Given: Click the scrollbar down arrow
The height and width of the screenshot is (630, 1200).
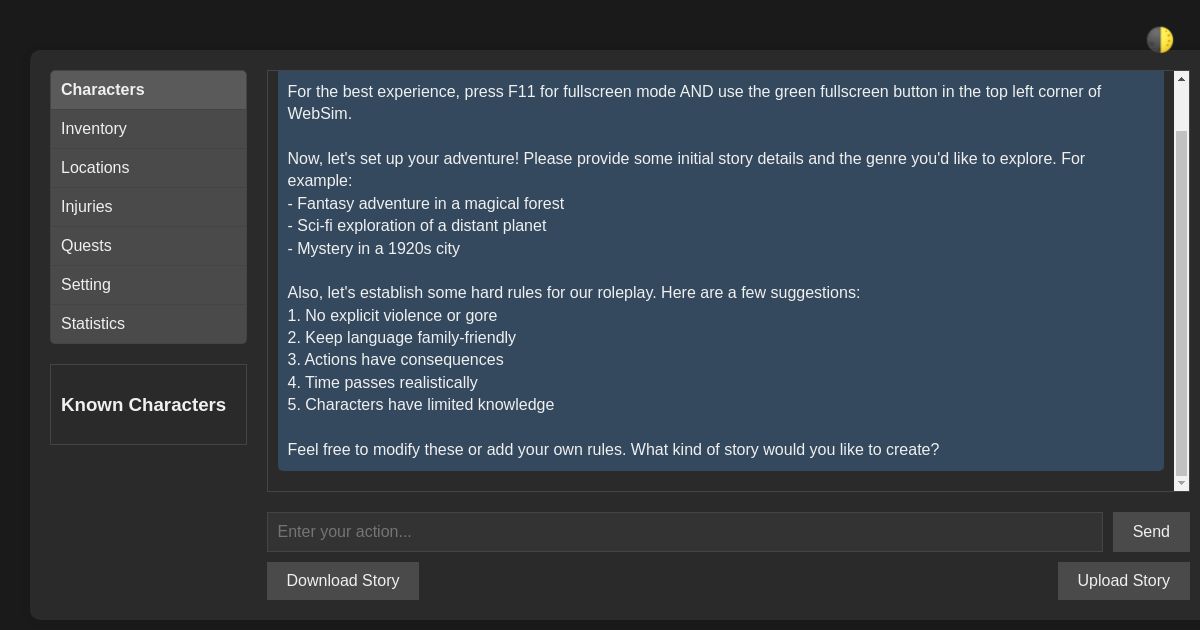Looking at the screenshot, I should tap(1181, 484).
